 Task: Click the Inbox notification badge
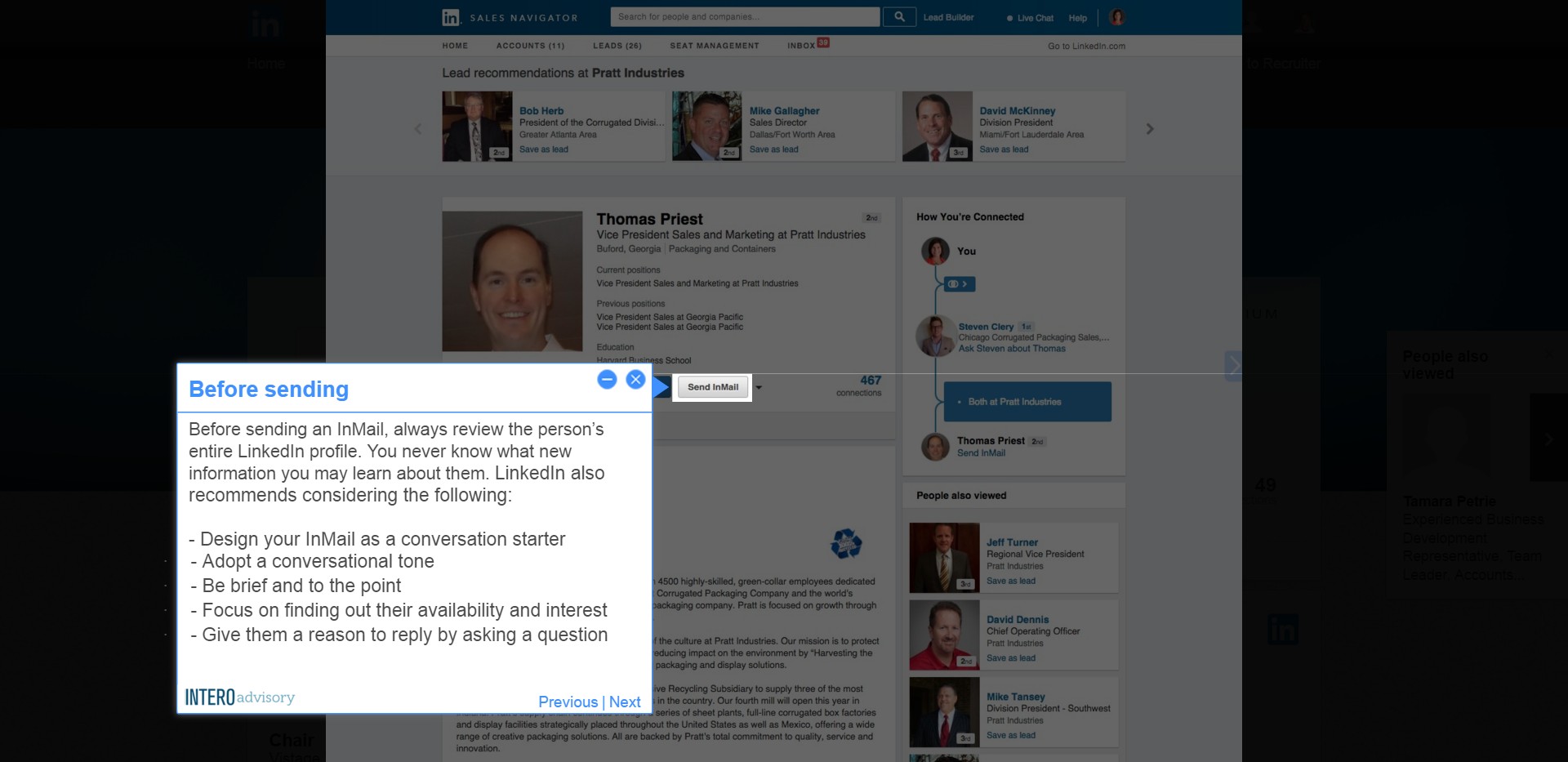823,42
